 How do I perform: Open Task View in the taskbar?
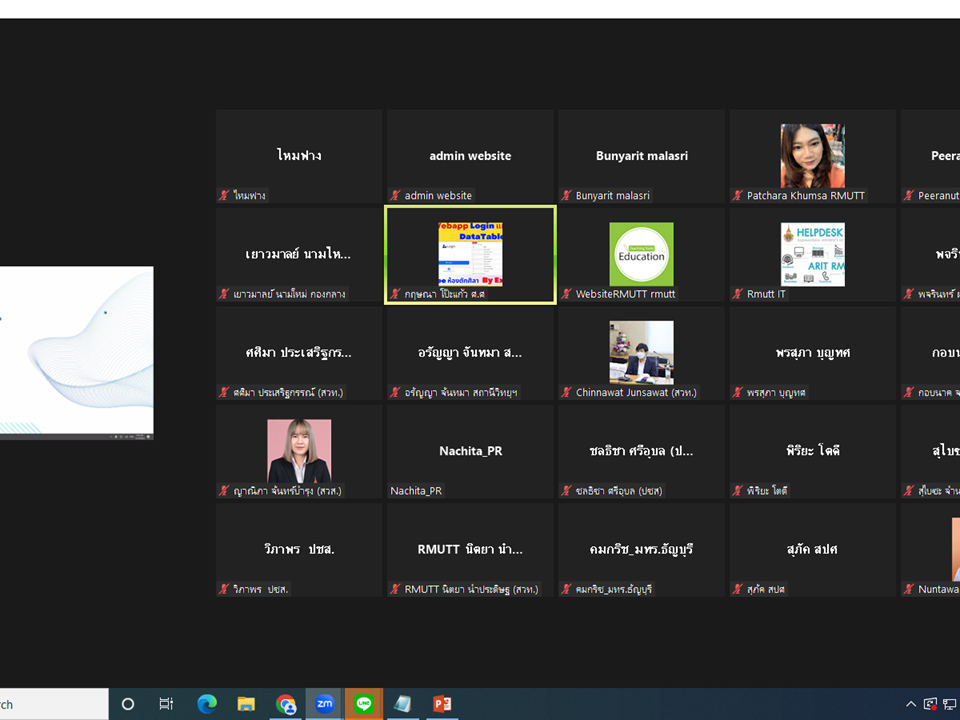tap(166, 704)
